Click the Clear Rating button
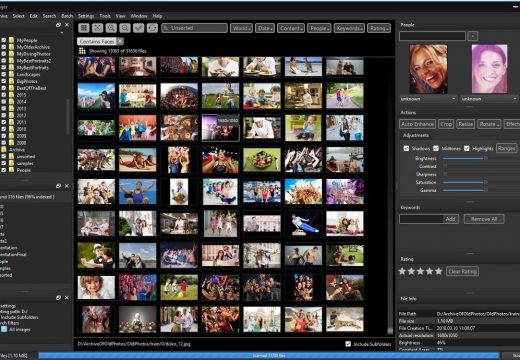The width and height of the screenshot is (520, 360). pyautogui.click(x=462, y=271)
